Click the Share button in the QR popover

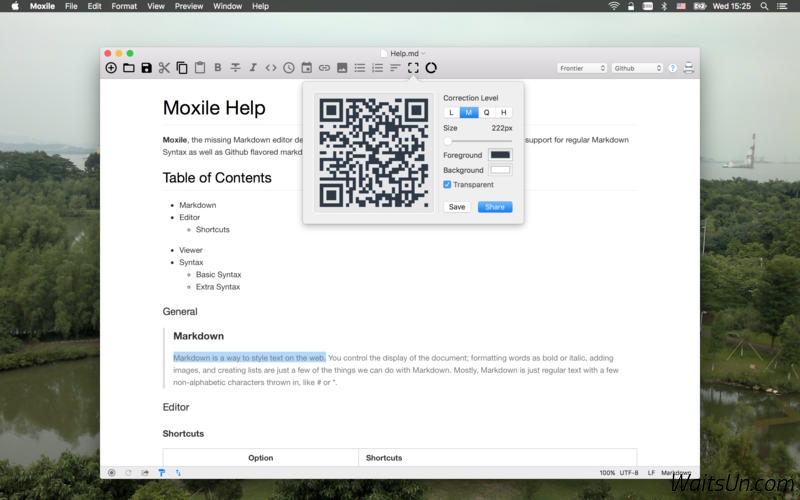click(x=495, y=207)
